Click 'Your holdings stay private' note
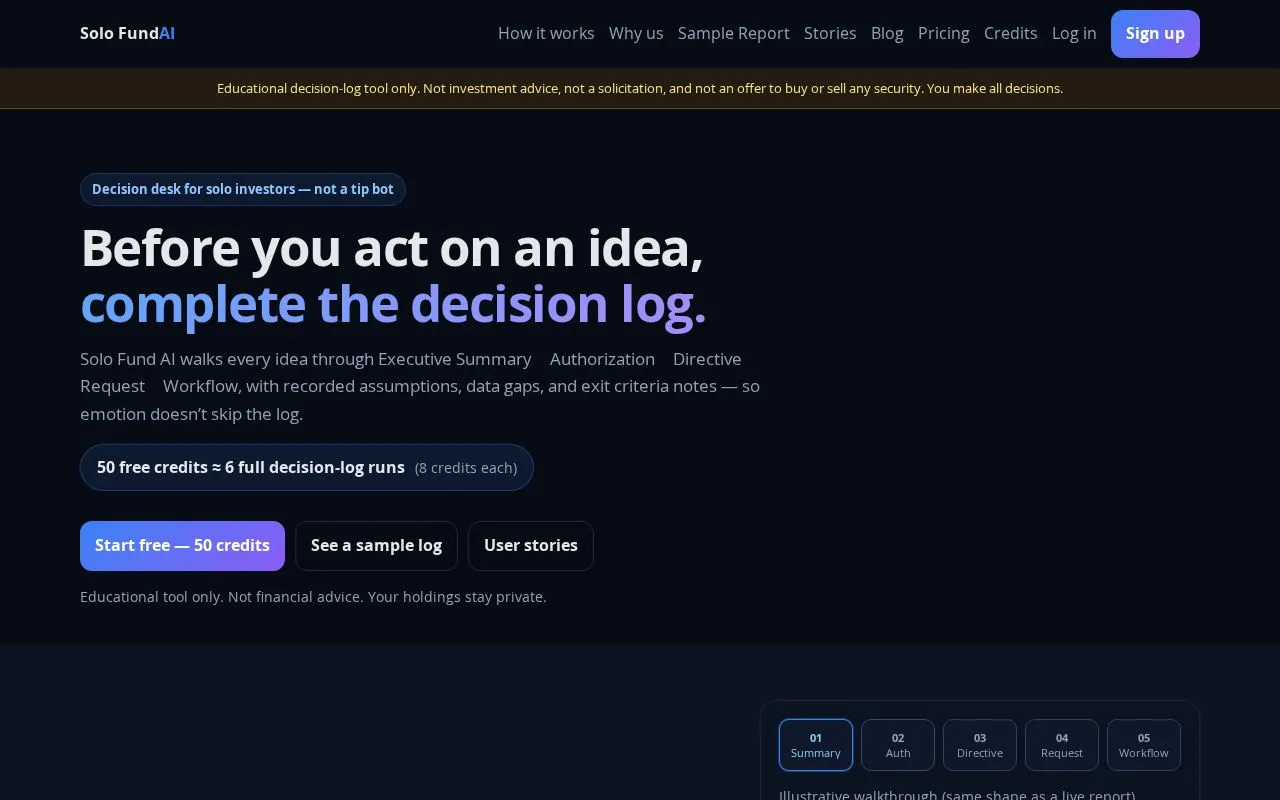 pyautogui.click(x=457, y=597)
